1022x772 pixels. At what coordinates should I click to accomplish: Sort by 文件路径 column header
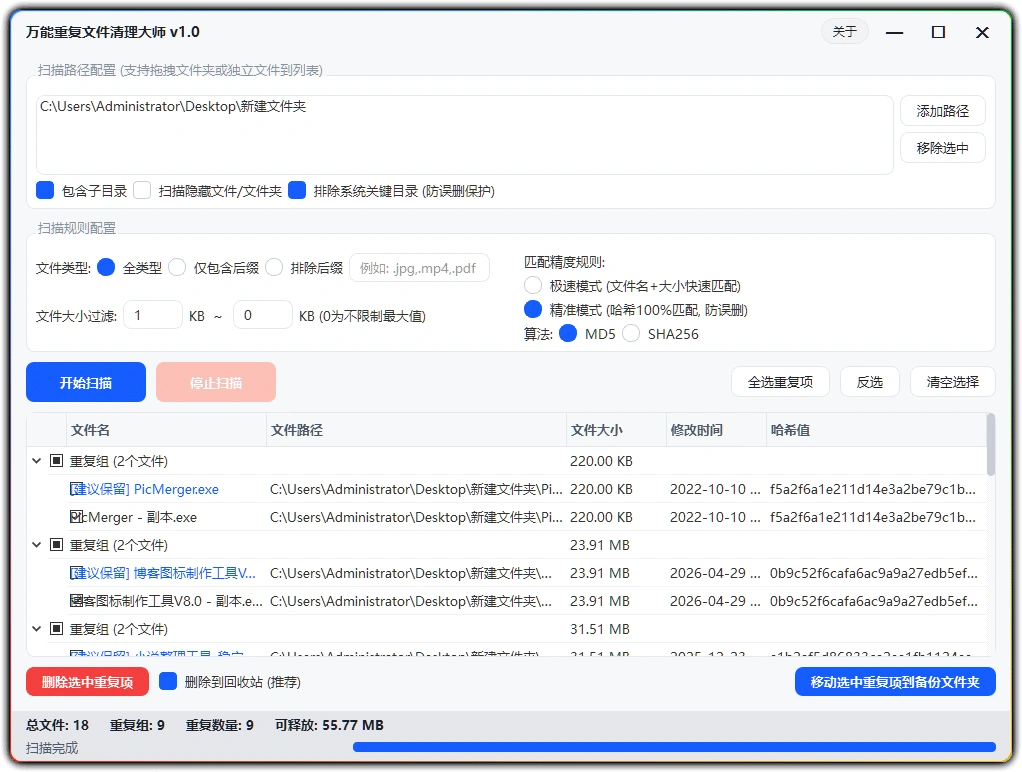416,430
